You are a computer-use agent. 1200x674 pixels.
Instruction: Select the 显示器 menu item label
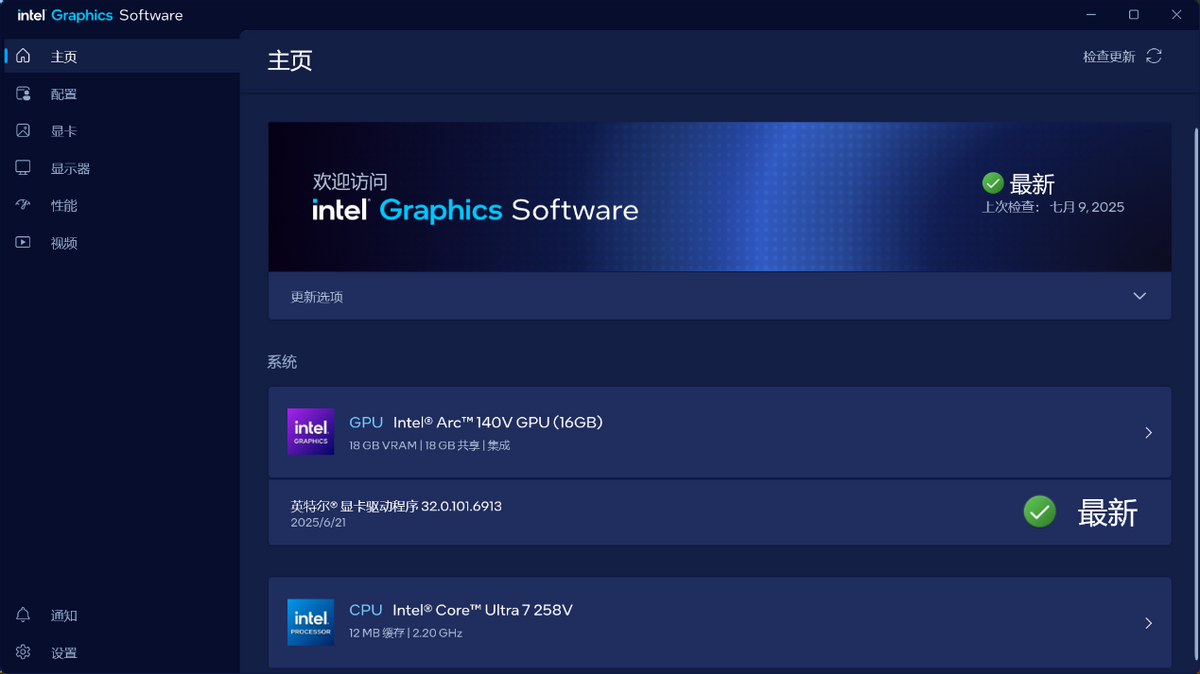[70, 169]
